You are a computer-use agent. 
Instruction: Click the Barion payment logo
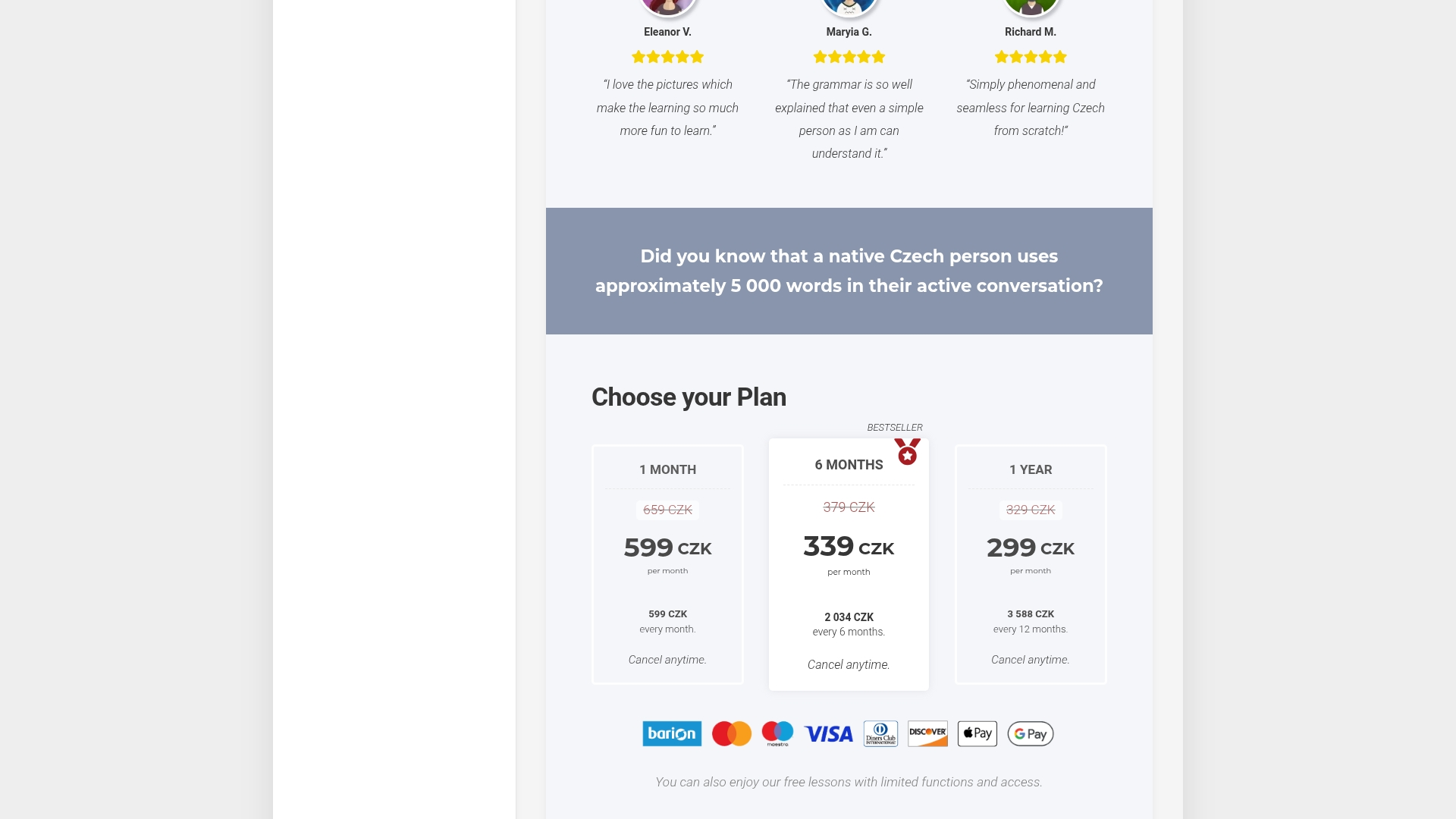(x=672, y=733)
